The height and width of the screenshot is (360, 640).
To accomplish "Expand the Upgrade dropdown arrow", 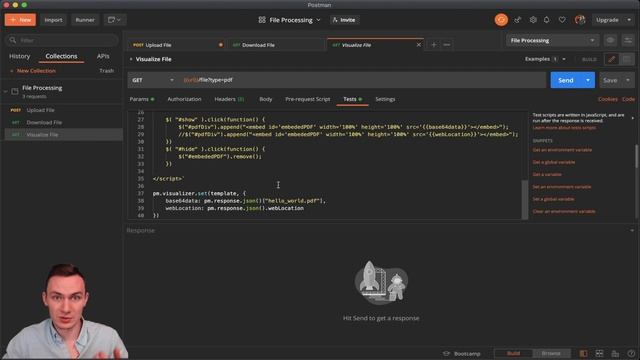I will [629, 20].
